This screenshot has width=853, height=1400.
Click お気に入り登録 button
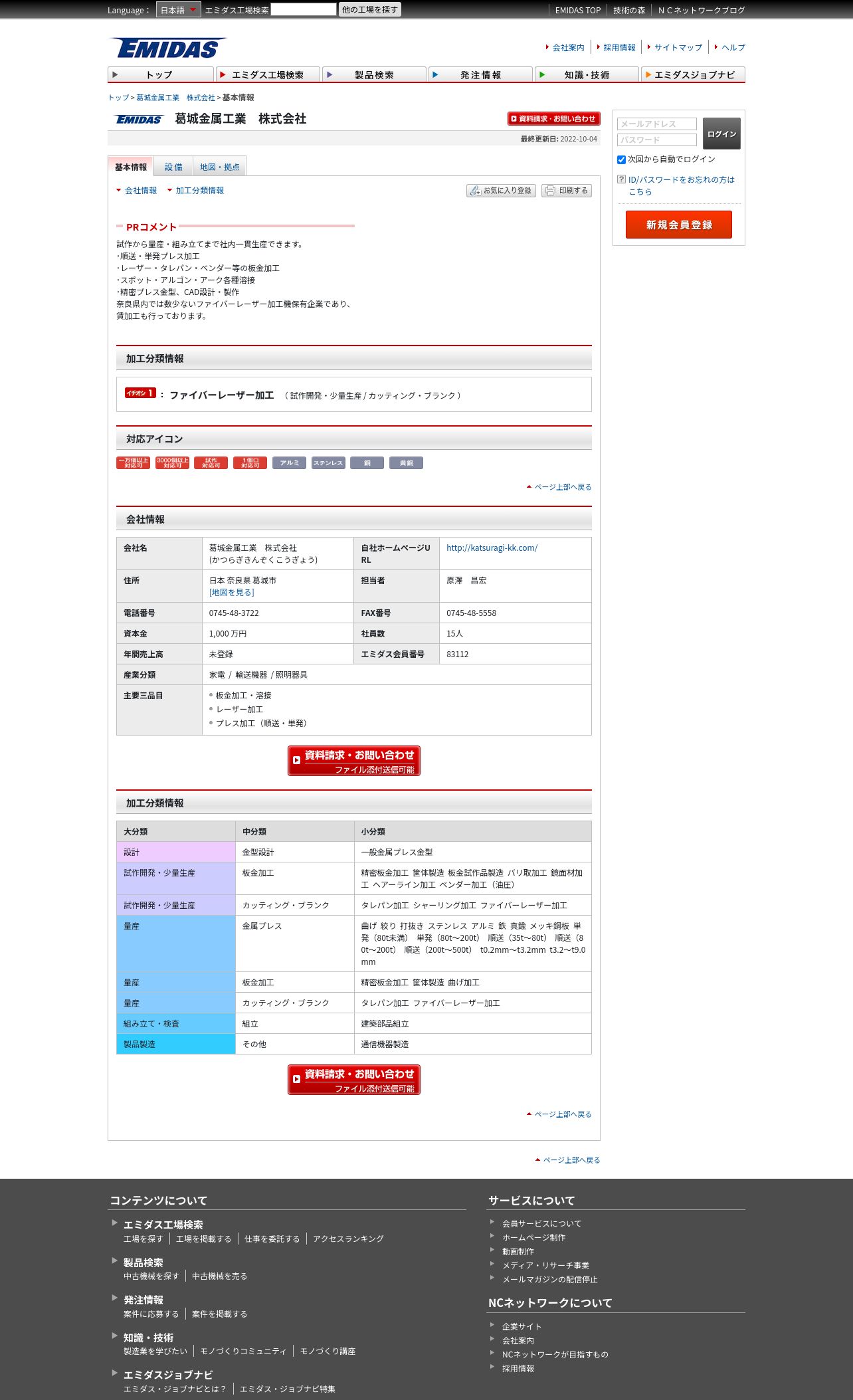click(x=501, y=191)
